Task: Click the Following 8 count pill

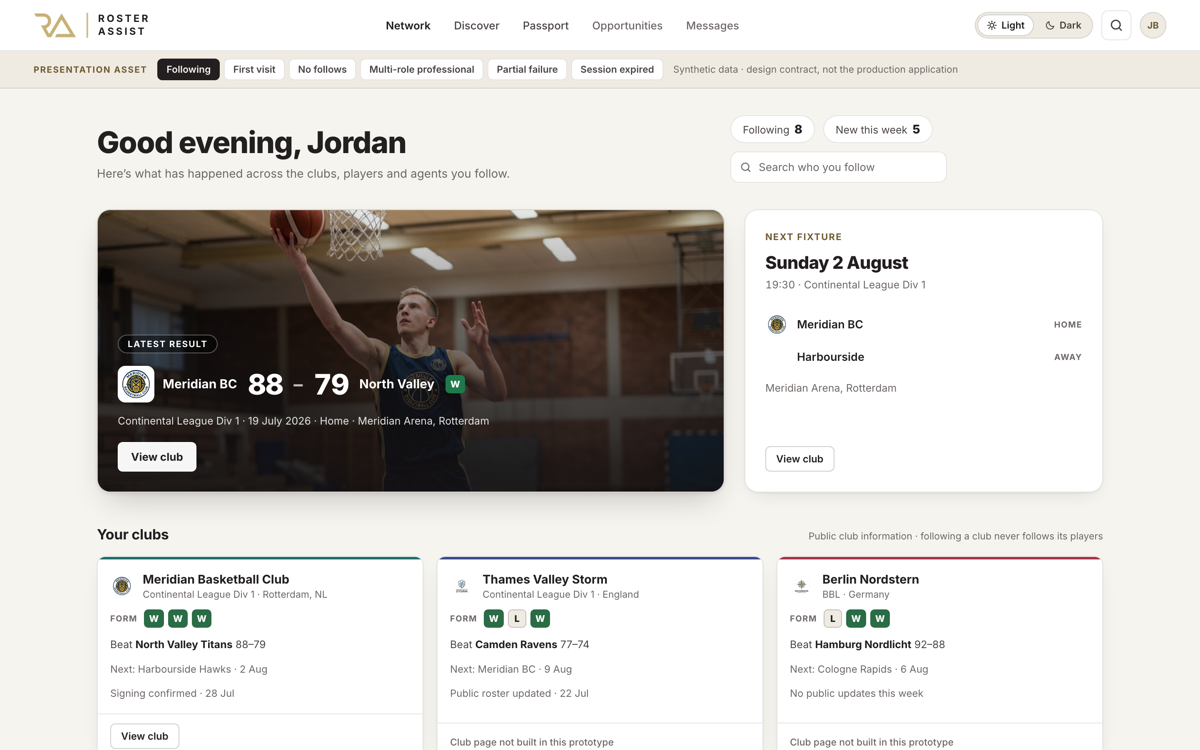Action: (772, 129)
